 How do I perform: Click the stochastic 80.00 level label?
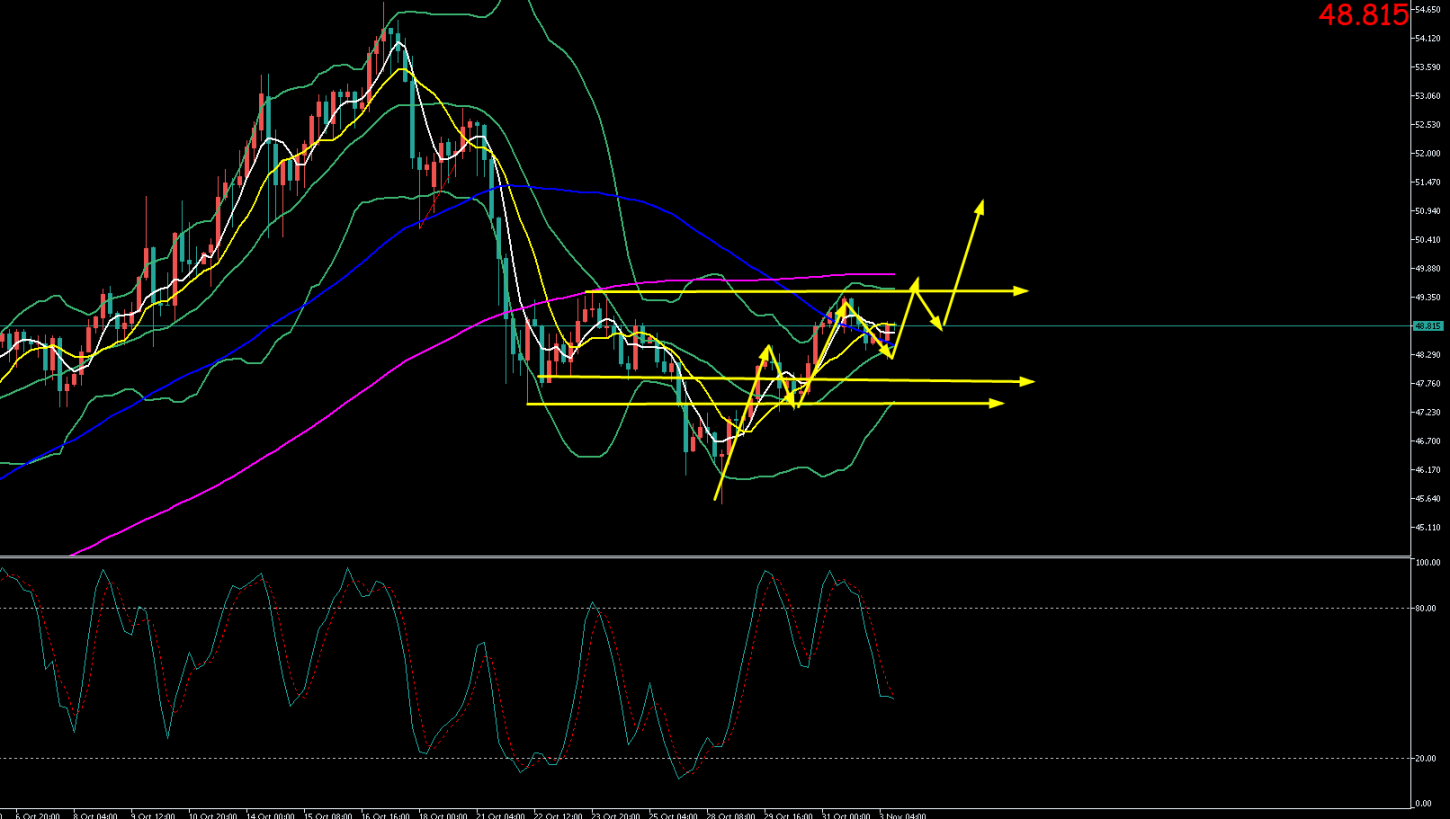click(1426, 608)
